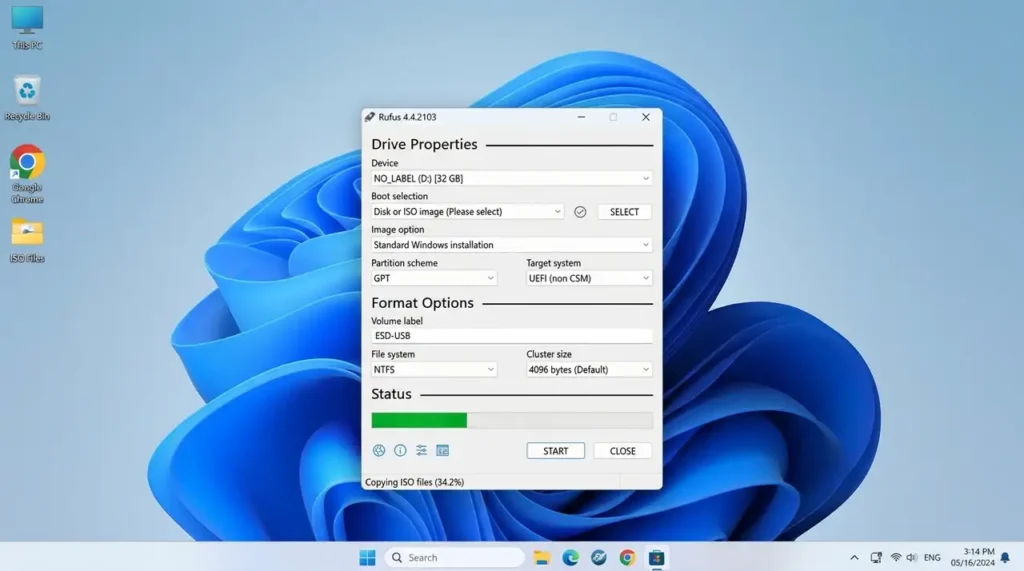Focus the Rufus taskbar icon

click(x=656, y=557)
